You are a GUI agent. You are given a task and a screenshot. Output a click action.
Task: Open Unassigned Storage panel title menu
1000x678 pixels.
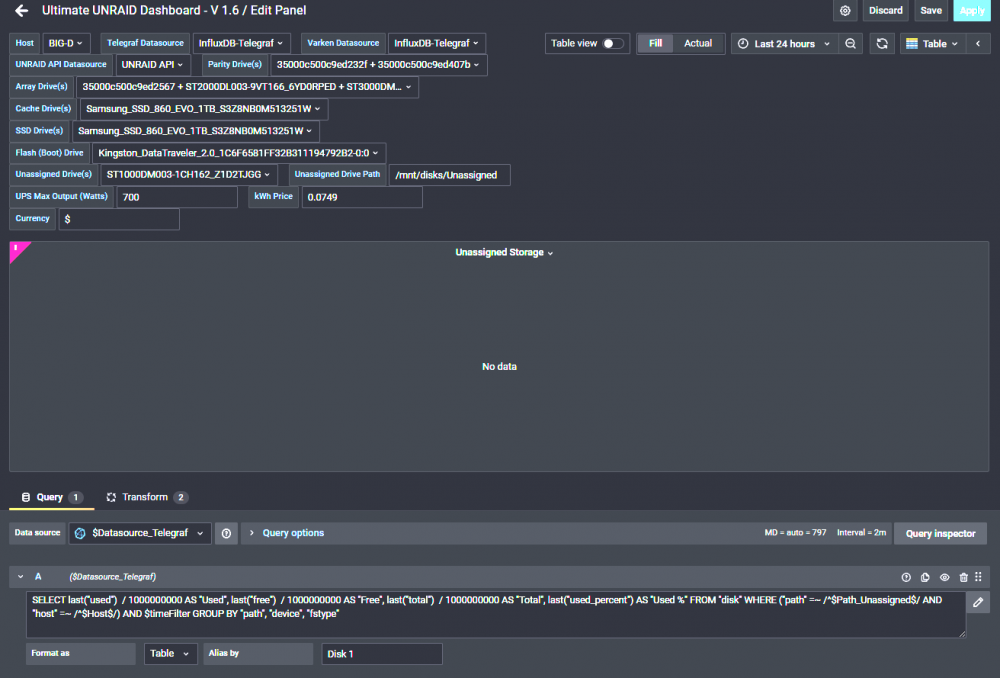[x=504, y=253]
